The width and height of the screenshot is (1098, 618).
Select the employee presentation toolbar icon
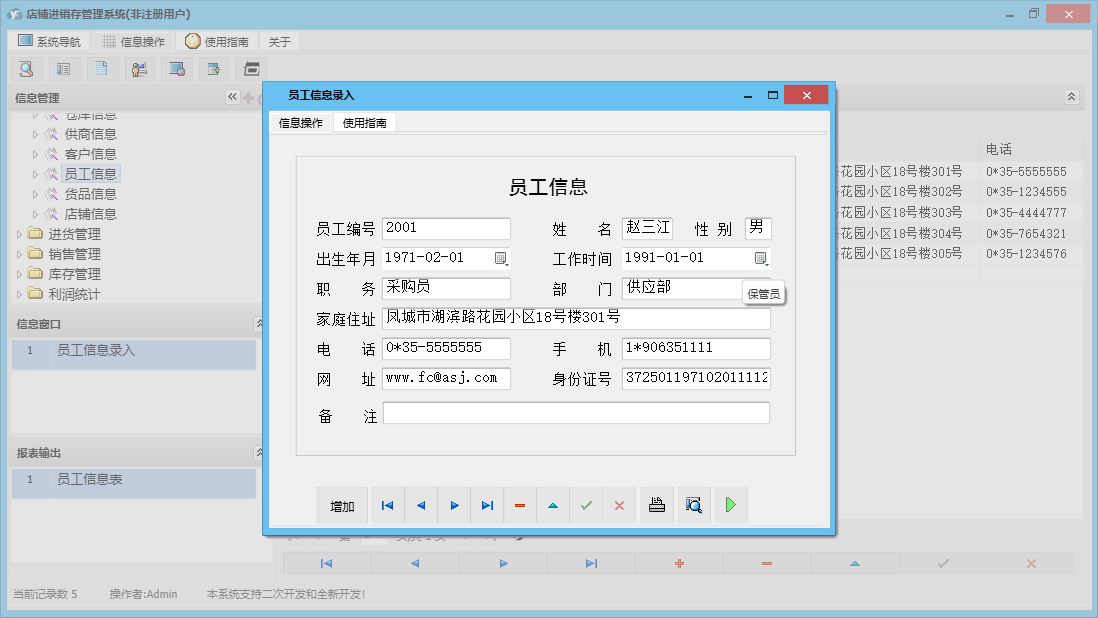139,69
